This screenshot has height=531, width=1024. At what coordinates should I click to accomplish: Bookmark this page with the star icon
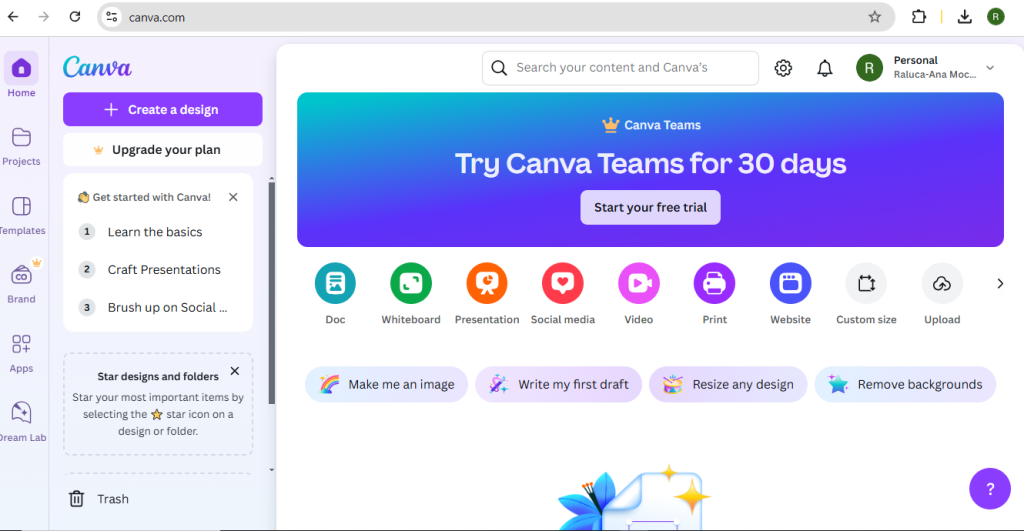tap(874, 17)
